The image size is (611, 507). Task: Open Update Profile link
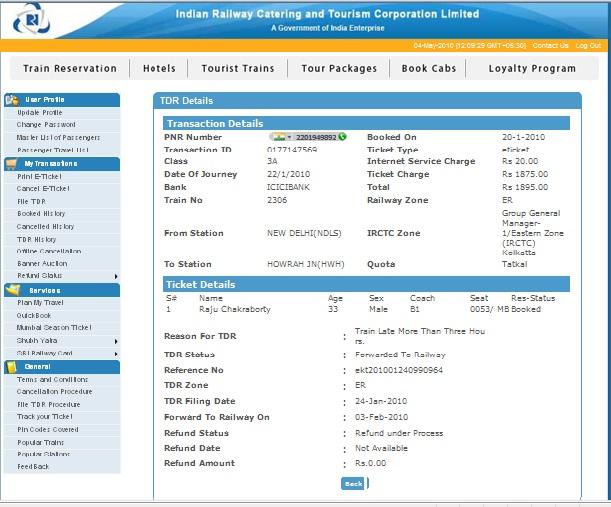40,113
